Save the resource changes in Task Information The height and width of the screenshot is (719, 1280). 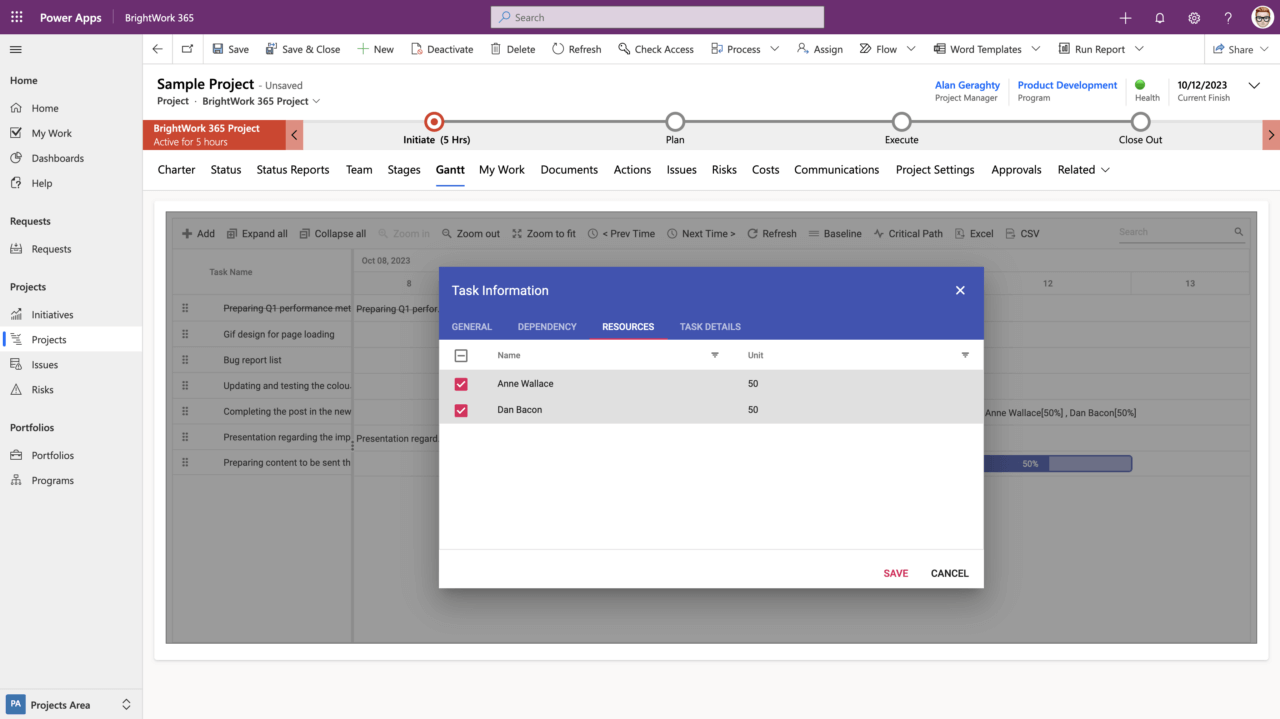click(895, 573)
